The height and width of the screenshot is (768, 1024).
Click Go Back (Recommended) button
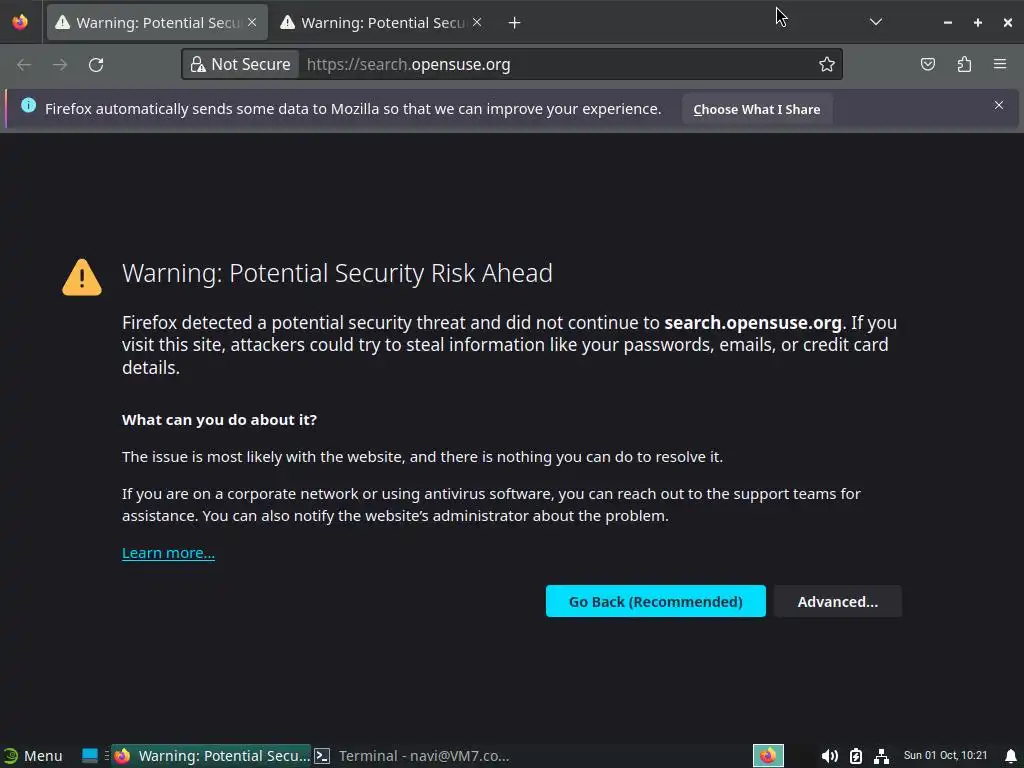pyautogui.click(x=656, y=601)
